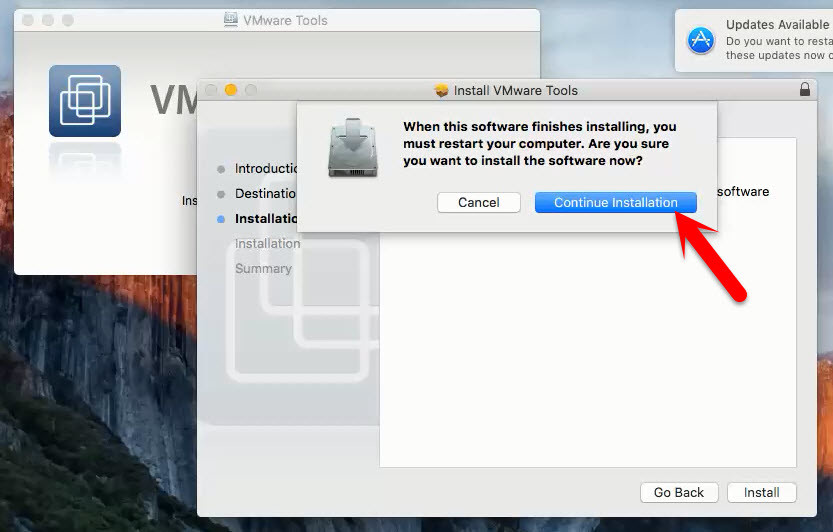
Task: Click the Continue Installation button
Action: tap(615, 202)
